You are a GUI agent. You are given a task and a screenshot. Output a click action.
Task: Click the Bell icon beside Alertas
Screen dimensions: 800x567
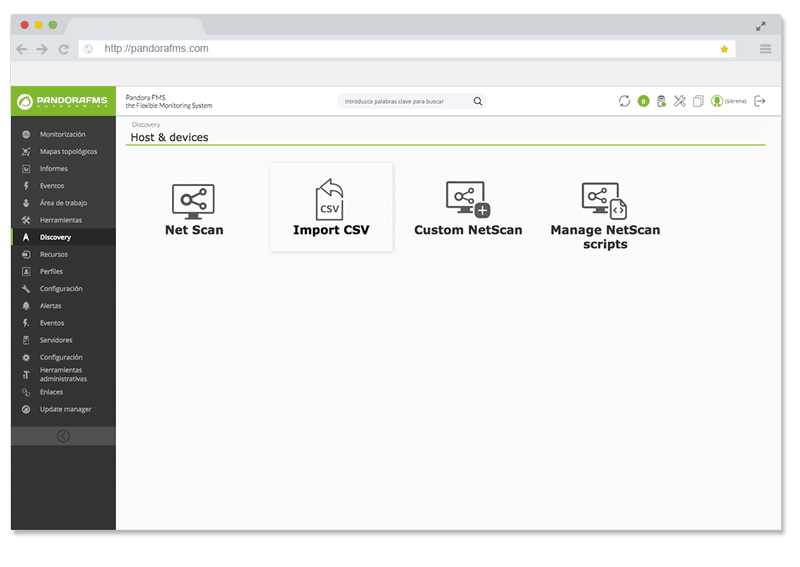tap(26, 306)
